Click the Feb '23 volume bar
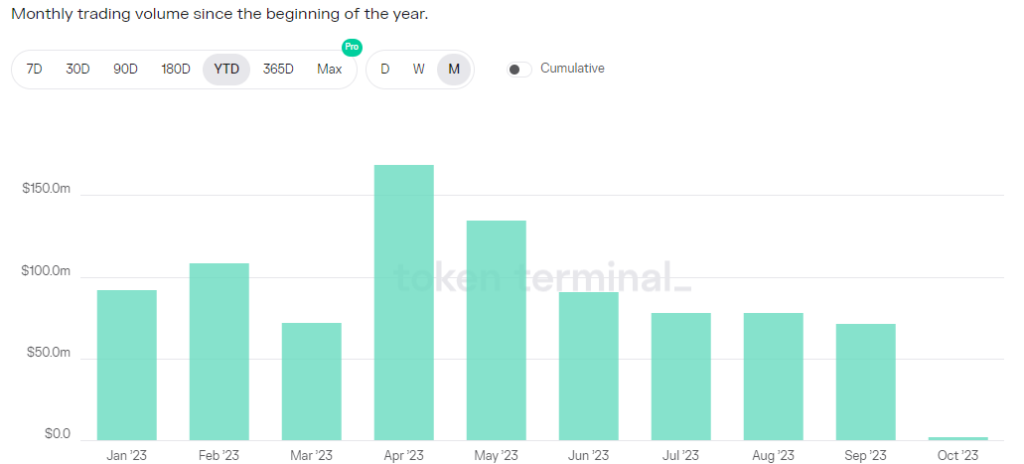The image size is (1024, 464). click(x=219, y=351)
